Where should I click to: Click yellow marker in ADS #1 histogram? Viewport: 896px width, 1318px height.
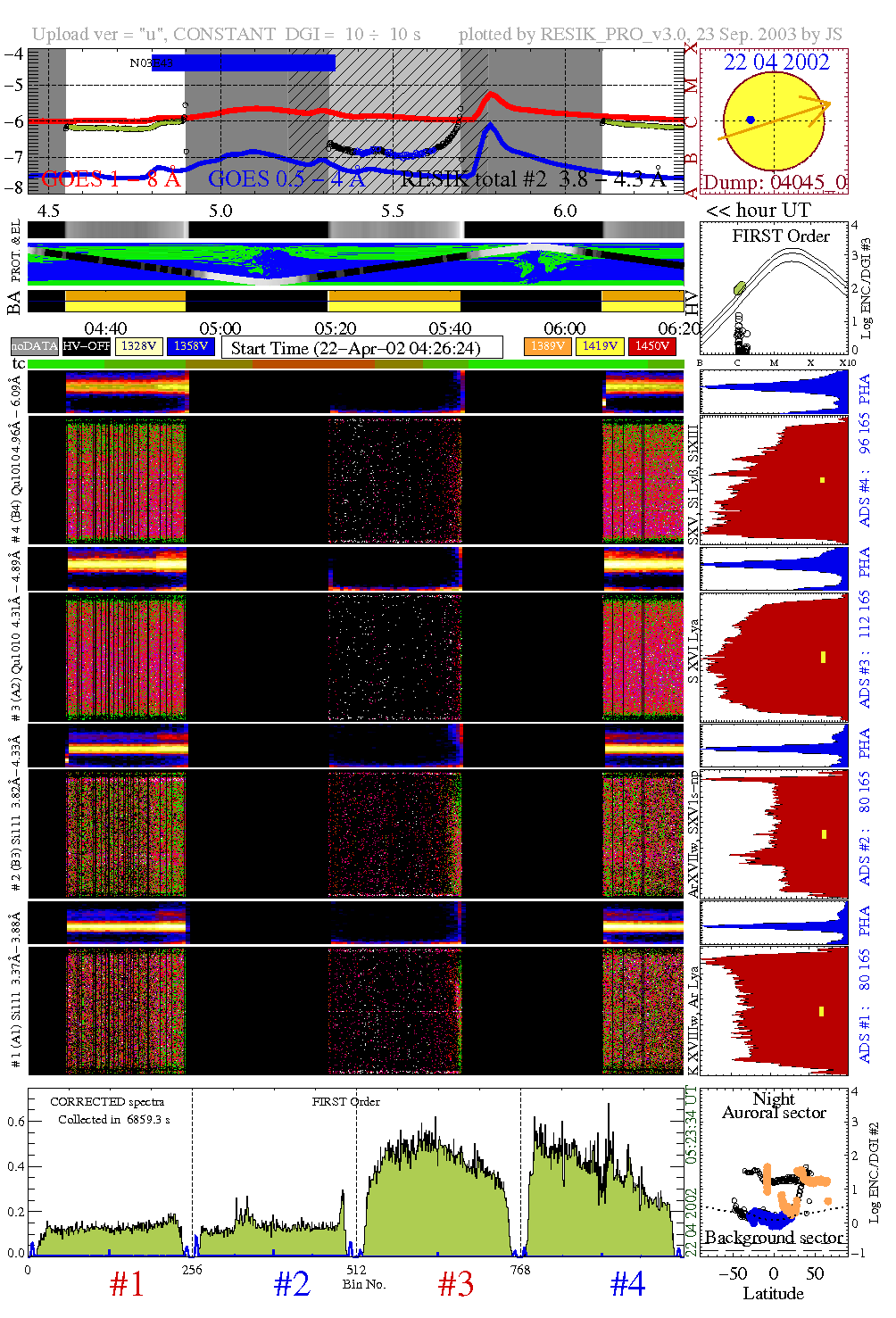tap(821, 1011)
